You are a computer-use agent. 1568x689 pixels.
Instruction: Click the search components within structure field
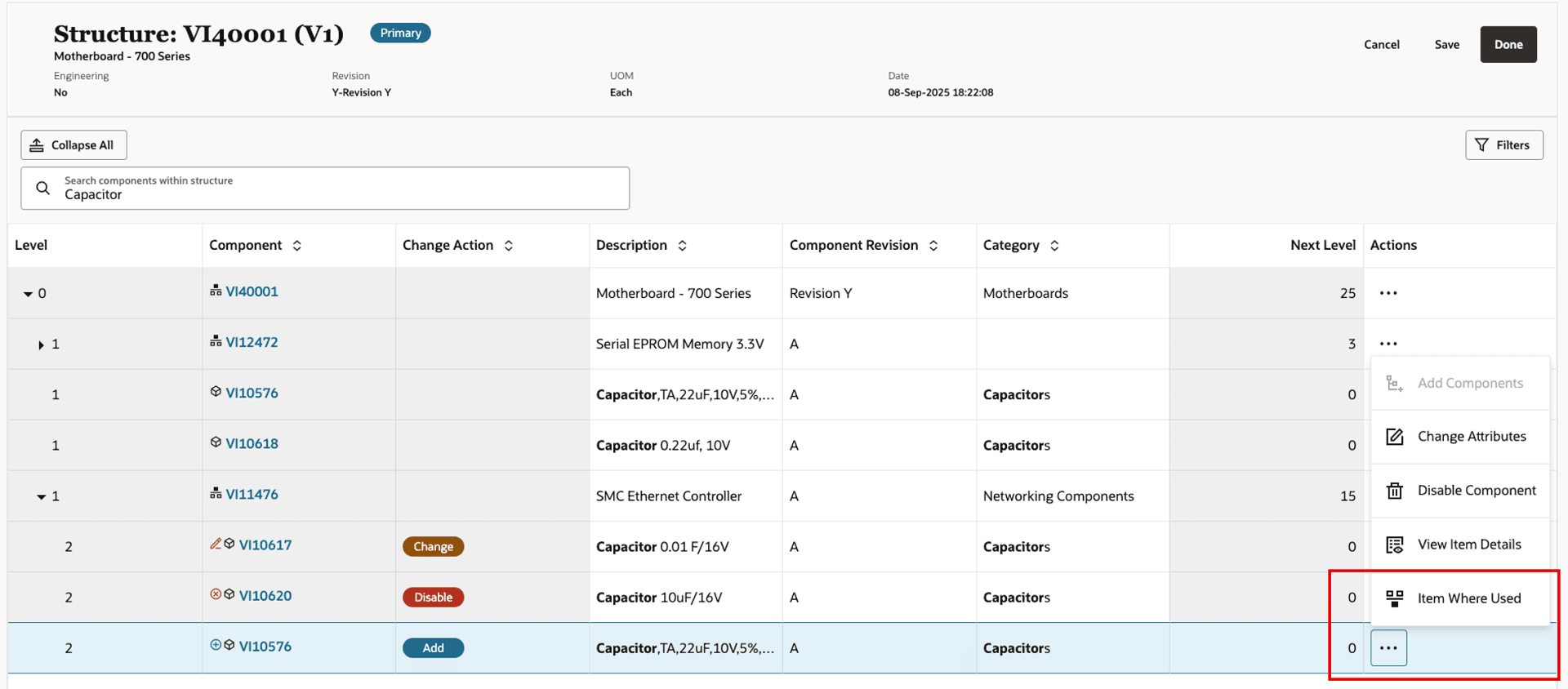coord(325,189)
